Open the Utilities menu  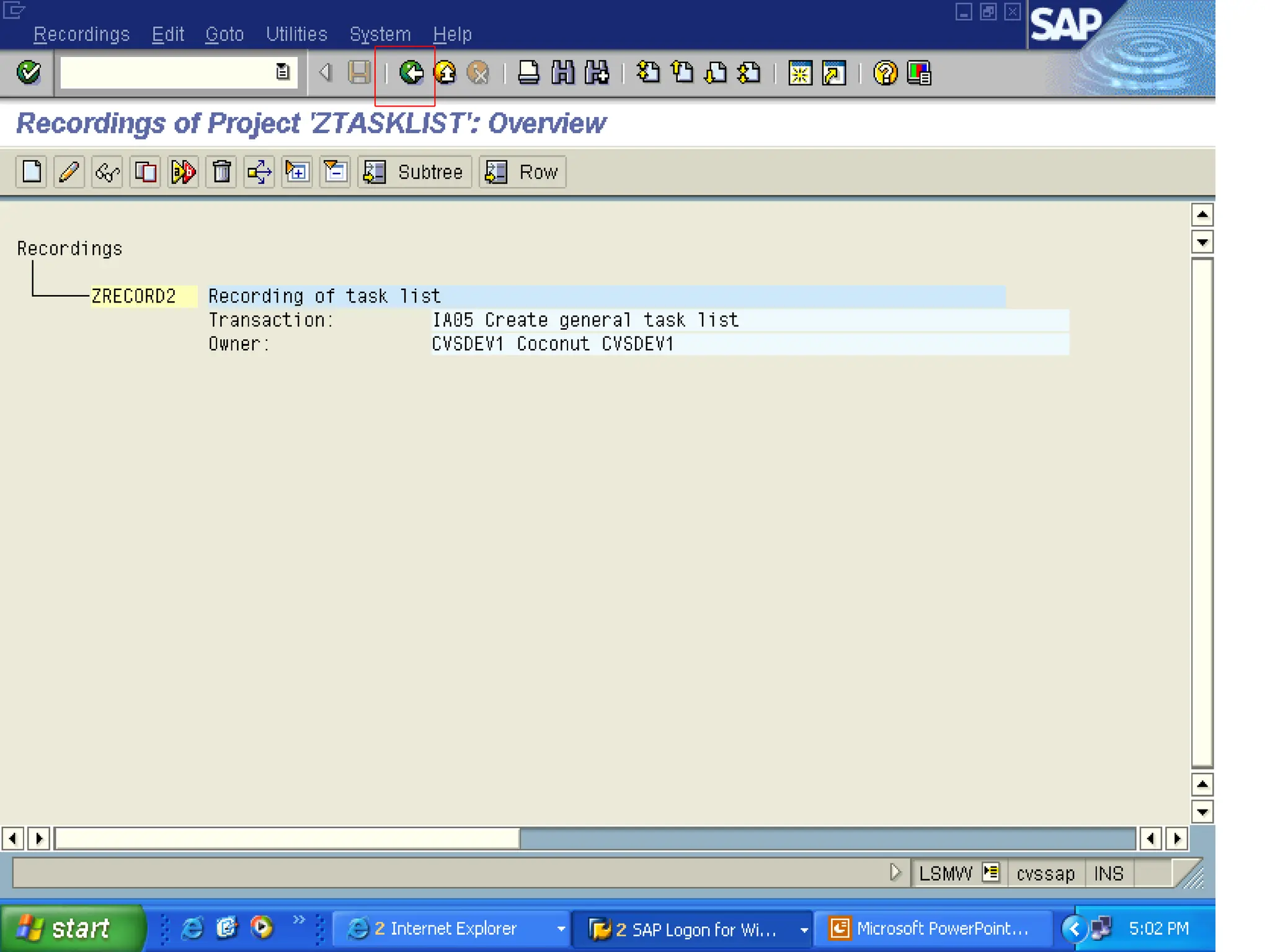pos(296,34)
